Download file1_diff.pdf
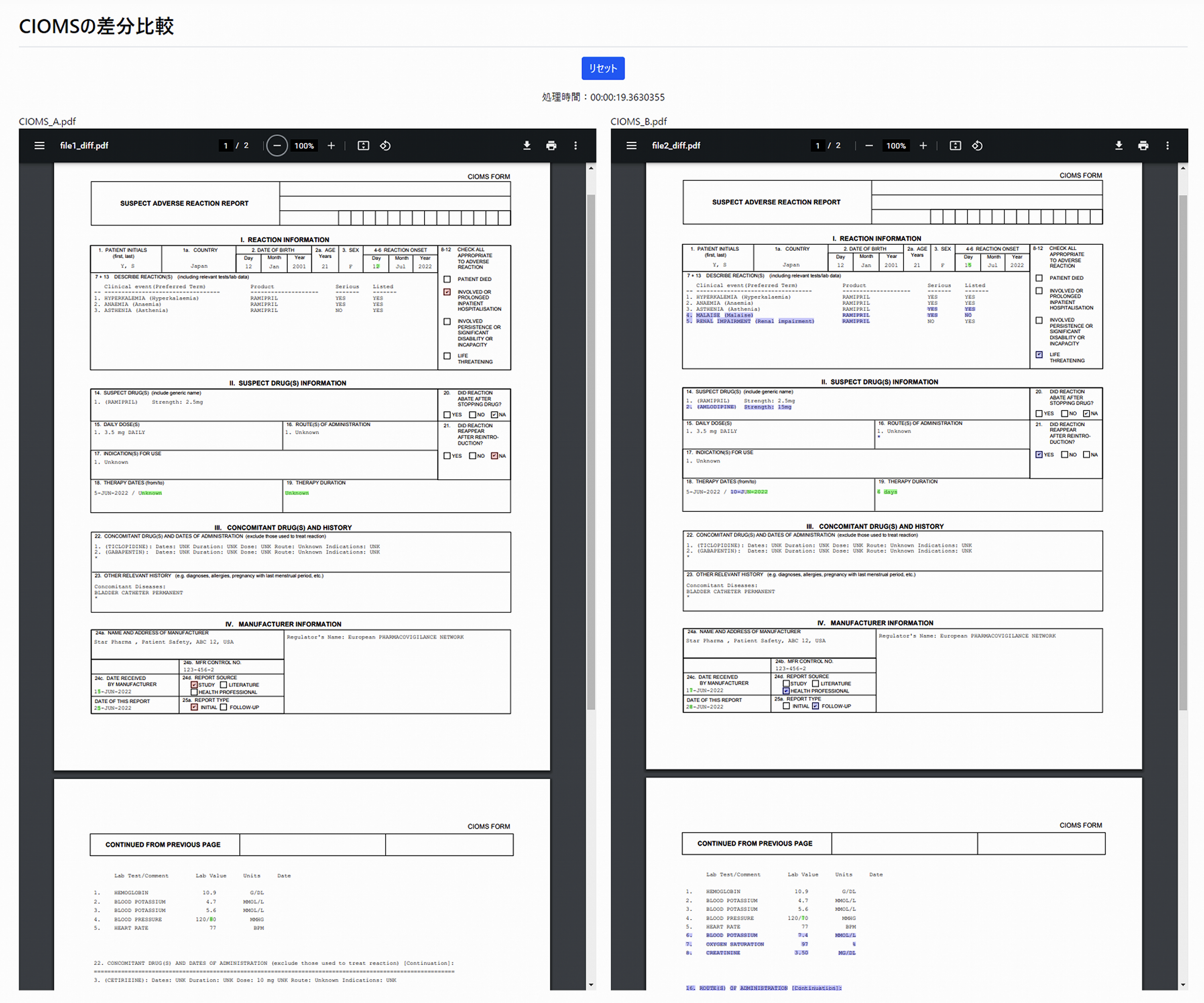The width and height of the screenshot is (1204, 1003). [x=527, y=146]
